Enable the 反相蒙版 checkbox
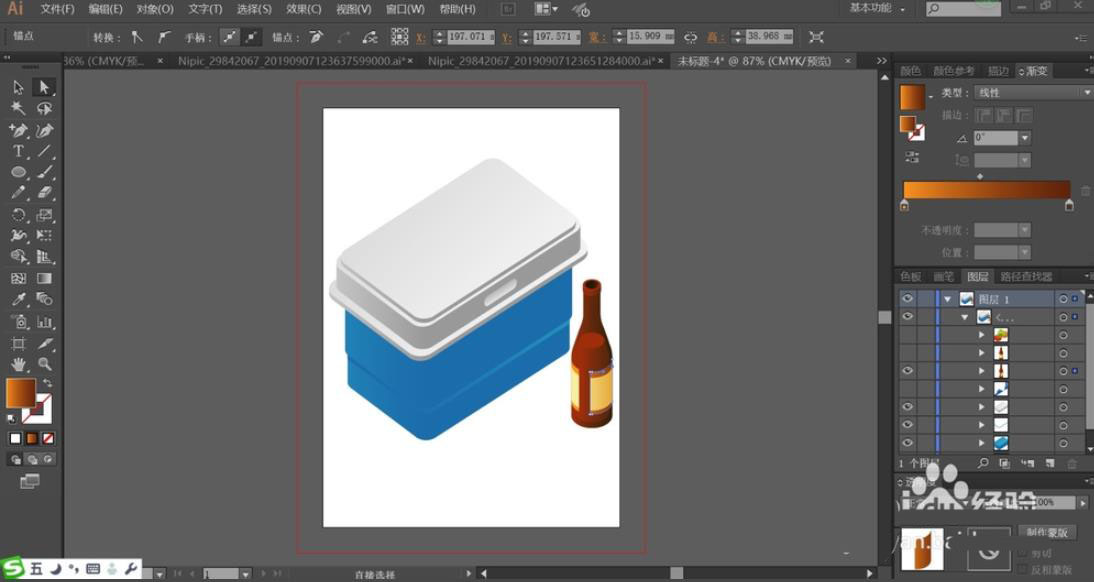 tap(1023, 570)
